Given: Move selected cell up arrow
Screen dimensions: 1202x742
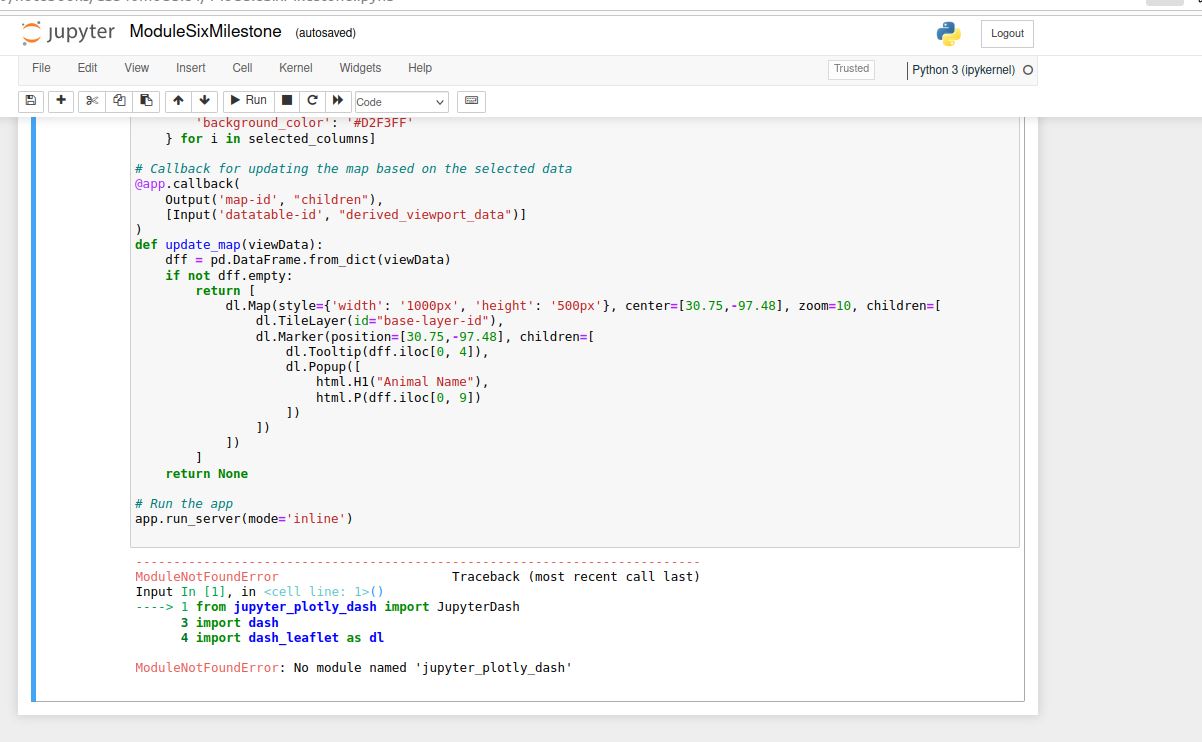Looking at the screenshot, I should click(x=179, y=101).
